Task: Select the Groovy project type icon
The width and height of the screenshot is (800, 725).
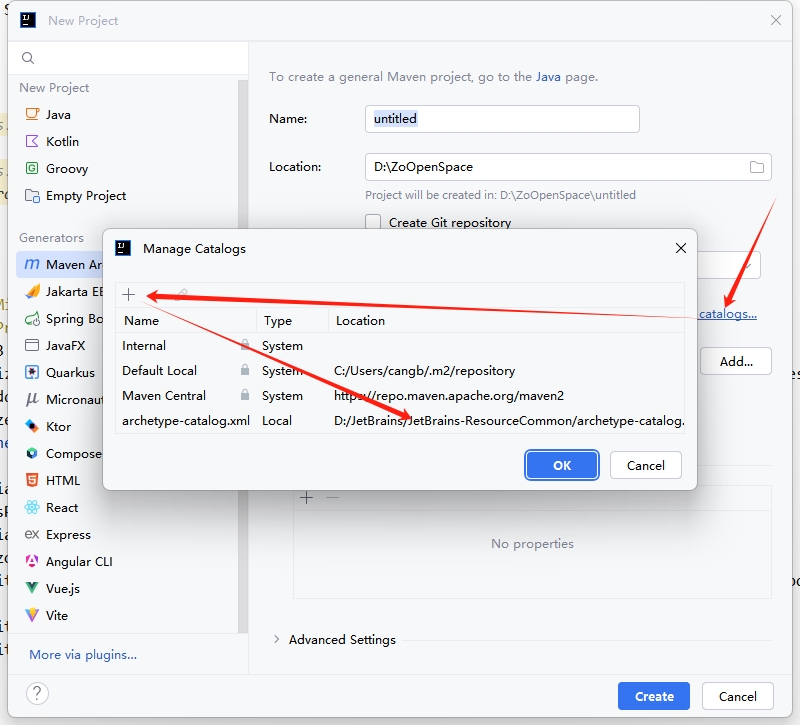Action: pyautogui.click(x=32, y=168)
